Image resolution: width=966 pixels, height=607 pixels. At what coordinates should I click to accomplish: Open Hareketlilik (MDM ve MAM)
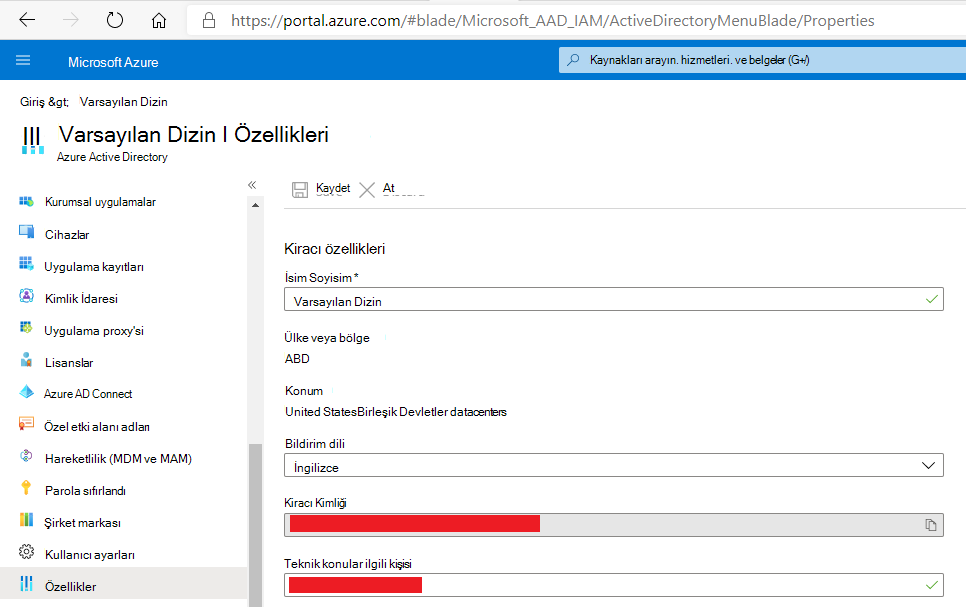pos(118,458)
